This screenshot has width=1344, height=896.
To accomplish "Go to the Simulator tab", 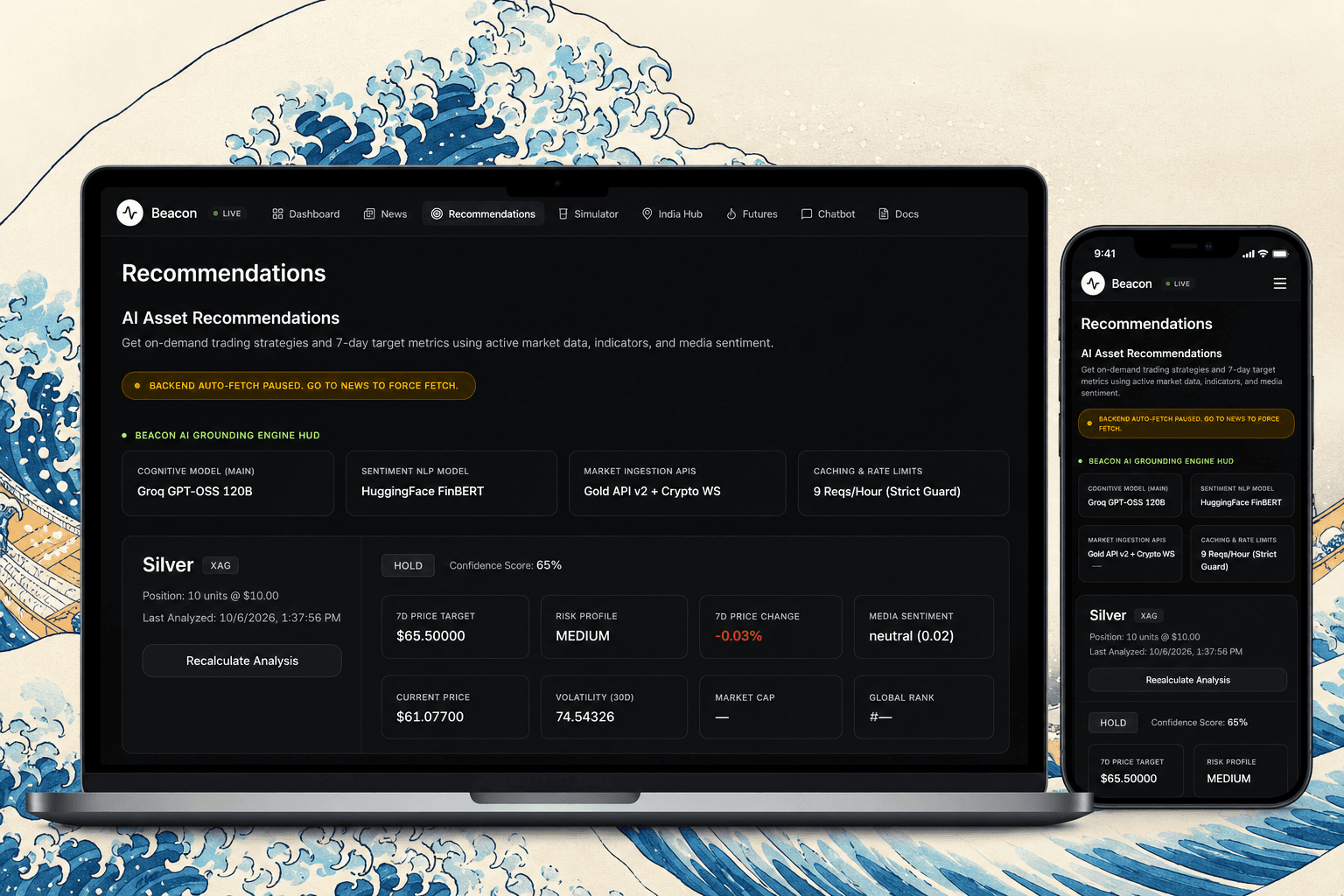I will [x=589, y=213].
